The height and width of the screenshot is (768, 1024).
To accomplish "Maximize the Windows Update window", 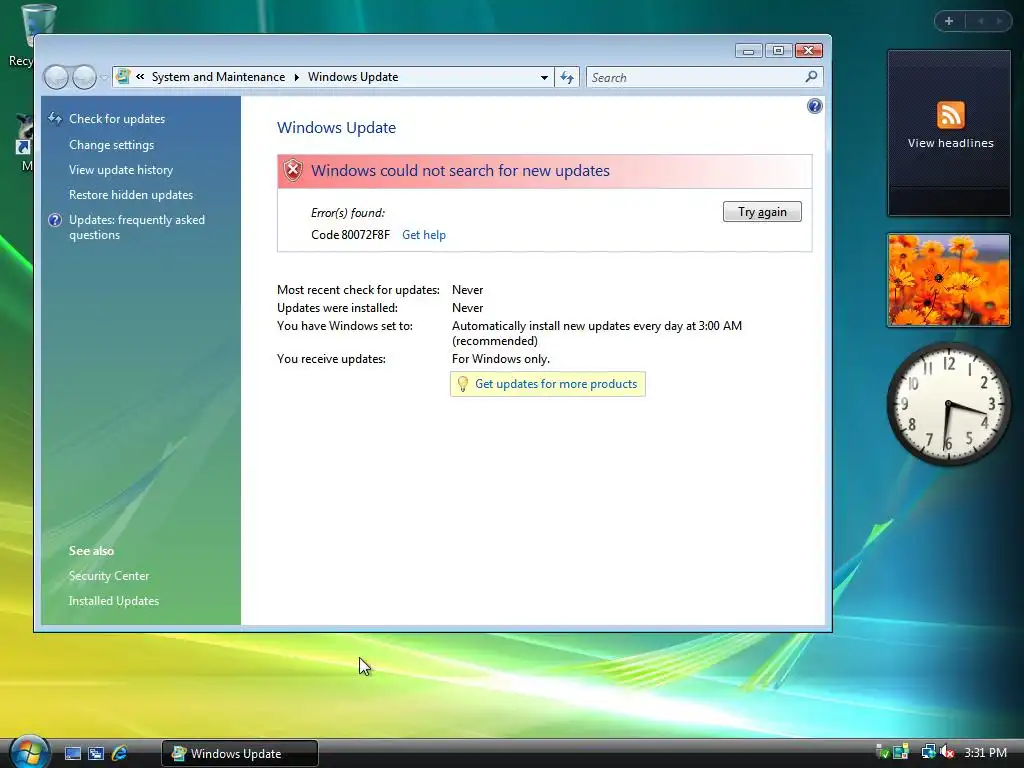I will tap(778, 50).
